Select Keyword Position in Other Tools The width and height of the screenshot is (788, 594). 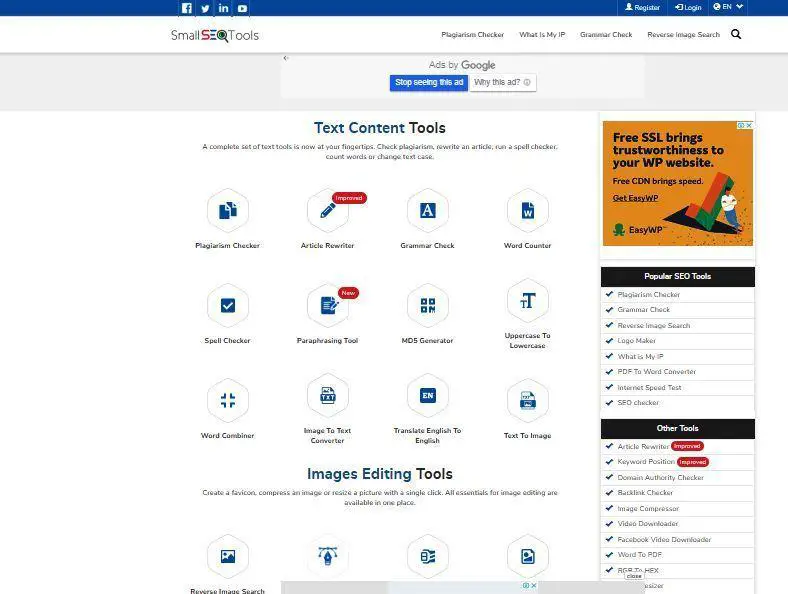(646, 461)
